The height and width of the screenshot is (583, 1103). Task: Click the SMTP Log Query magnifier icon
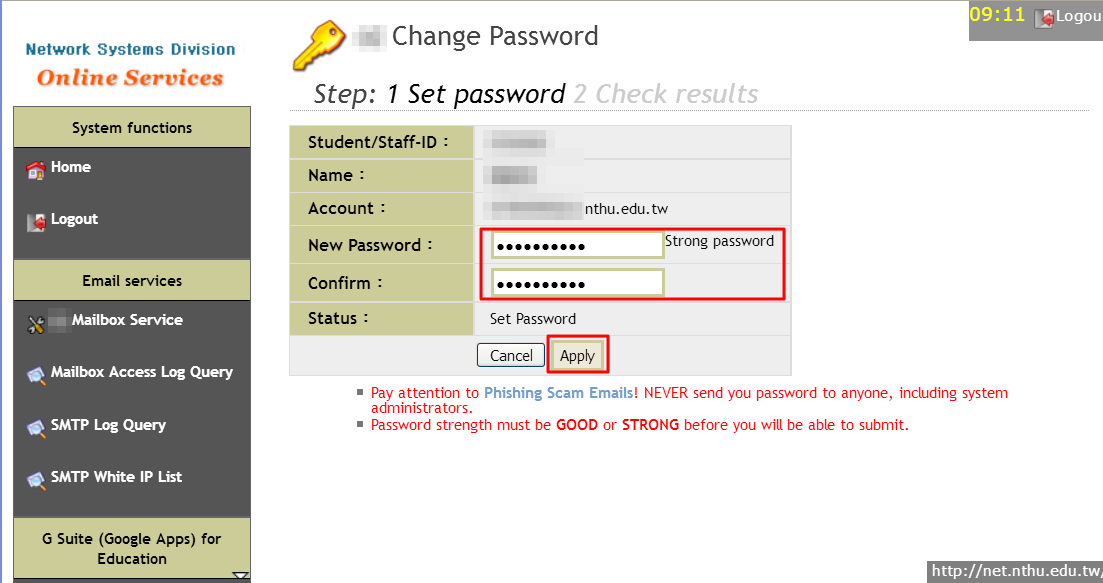pos(36,428)
